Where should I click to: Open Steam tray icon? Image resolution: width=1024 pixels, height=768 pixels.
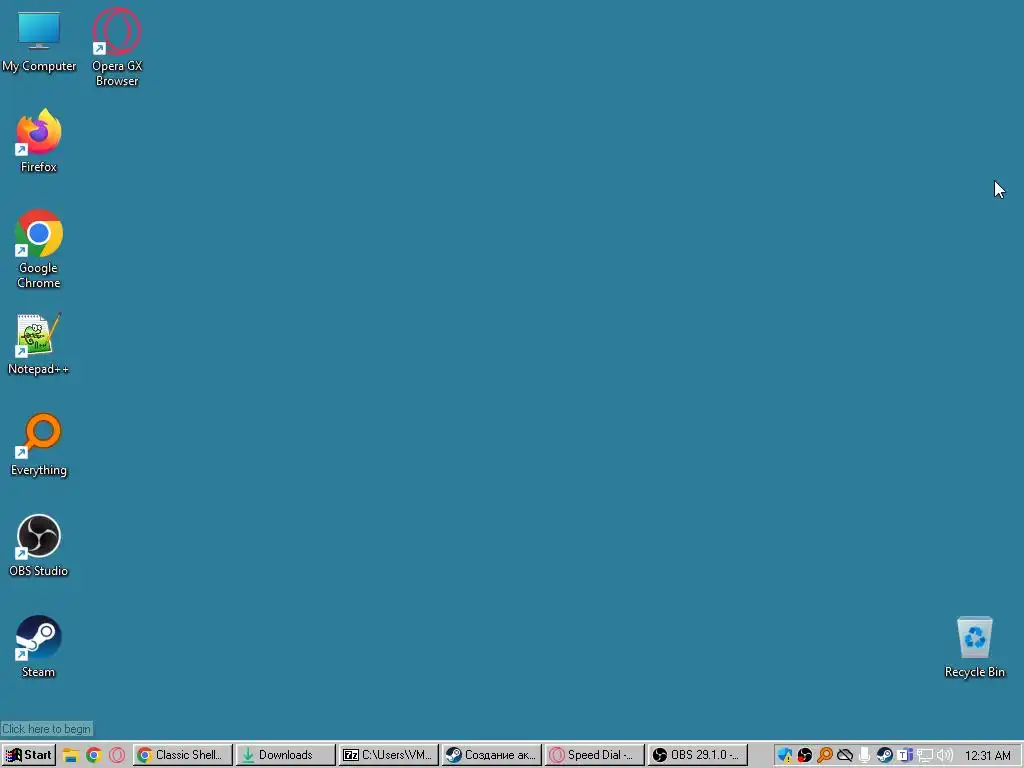(x=885, y=756)
